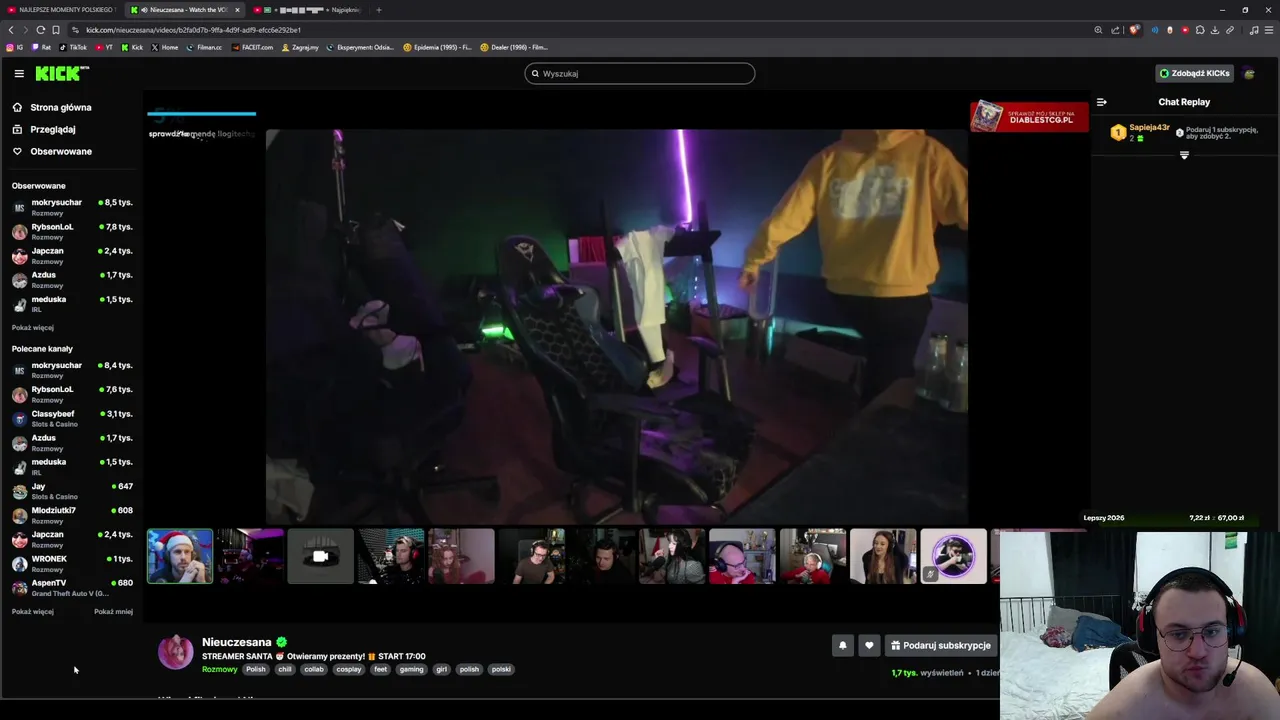Image resolution: width=1280 pixels, height=720 pixels.
Task: Open the DIABLESTCG.PL shop banner
Action: click(1029, 116)
